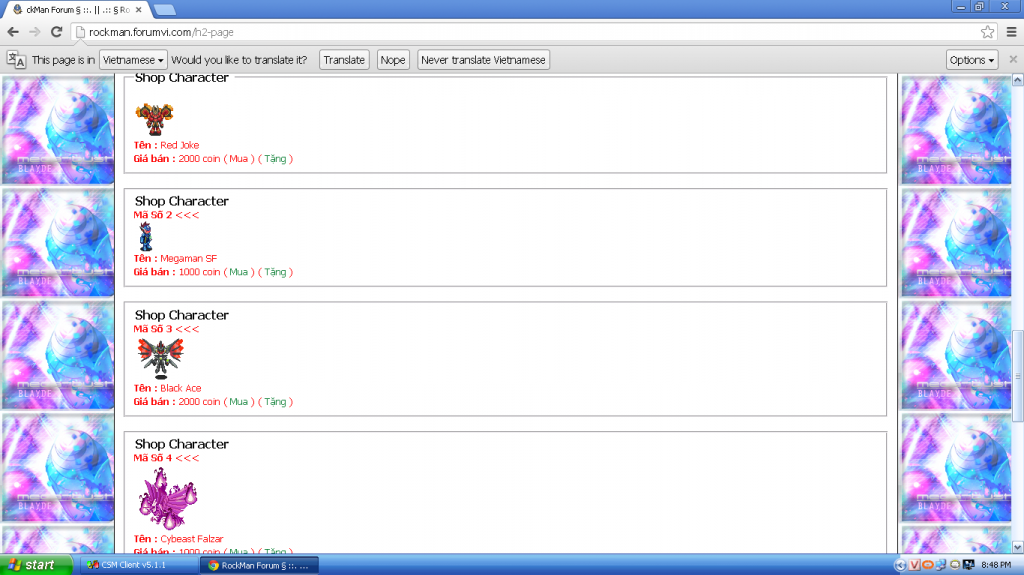This screenshot has height=575, width=1024.
Task: Bookmark this page with the star
Action: pyautogui.click(x=987, y=32)
